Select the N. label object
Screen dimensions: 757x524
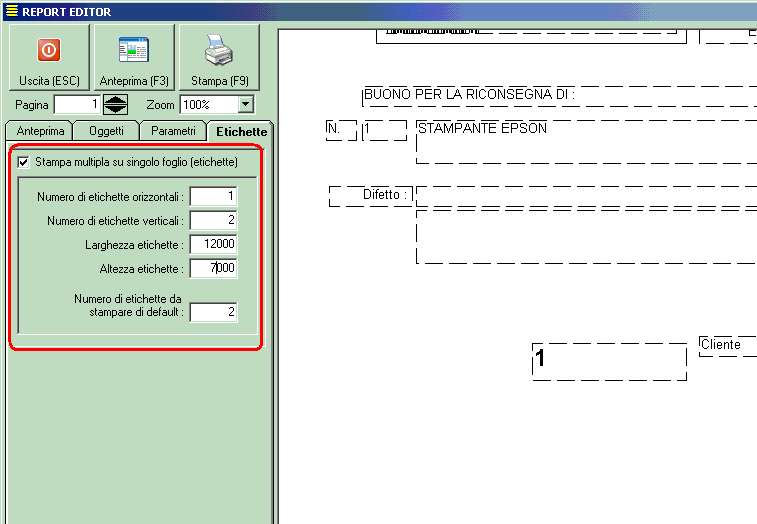pos(341,130)
